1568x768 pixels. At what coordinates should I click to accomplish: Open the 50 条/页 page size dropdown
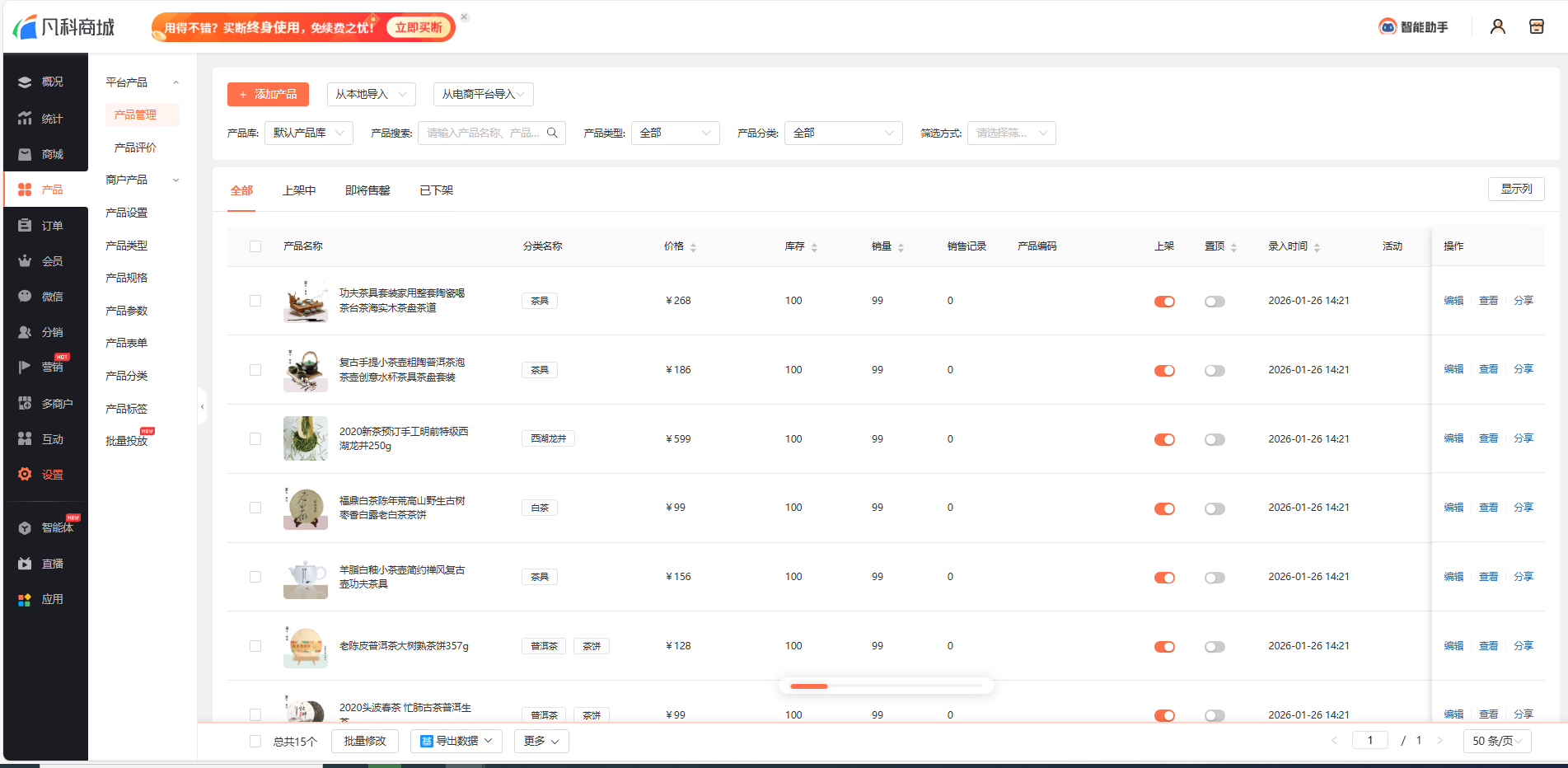(1497, 741)
